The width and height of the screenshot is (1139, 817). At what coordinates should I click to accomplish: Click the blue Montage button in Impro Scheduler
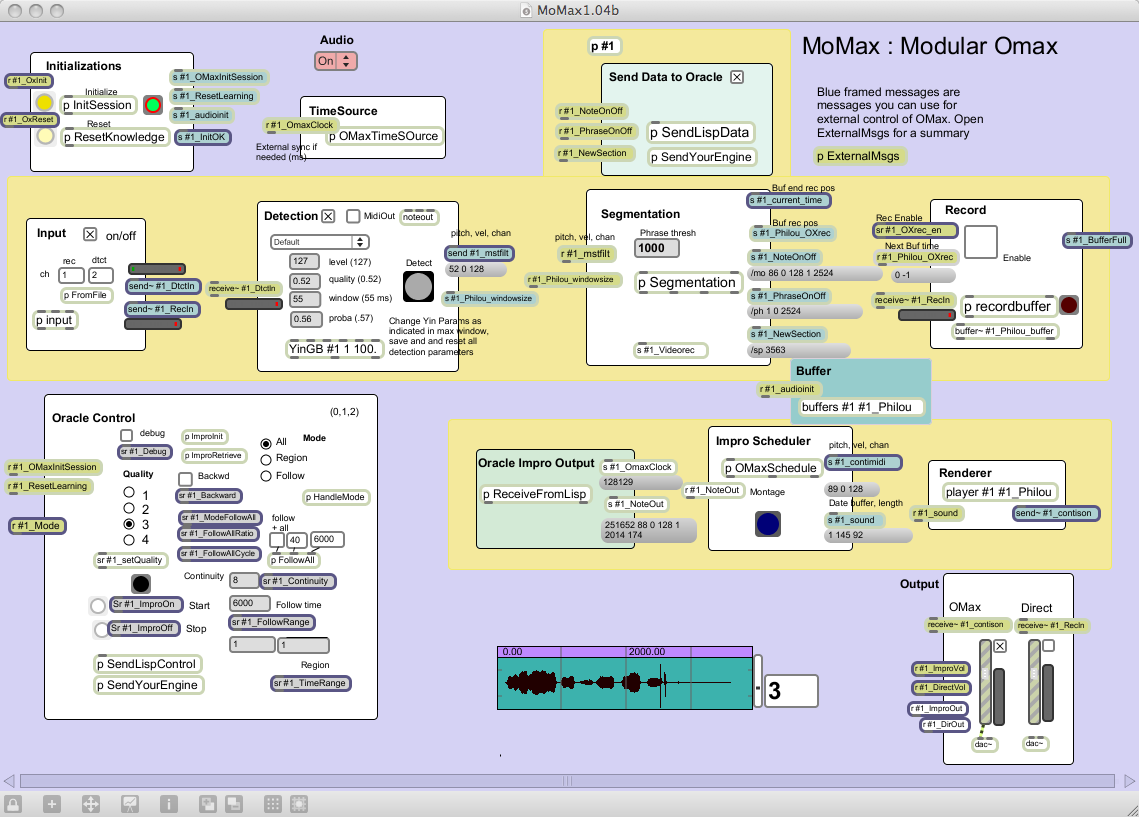tap(768, 524)
